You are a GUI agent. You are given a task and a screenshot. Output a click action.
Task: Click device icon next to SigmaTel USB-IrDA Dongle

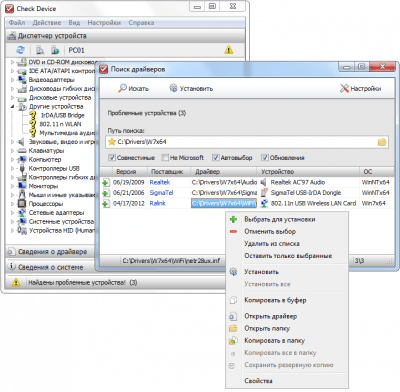[x=264, y=193]
